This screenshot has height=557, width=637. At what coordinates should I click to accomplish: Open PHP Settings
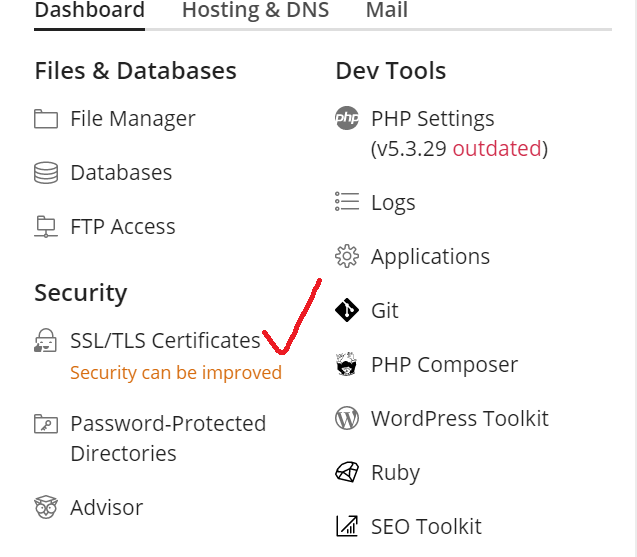pos(433,119)
